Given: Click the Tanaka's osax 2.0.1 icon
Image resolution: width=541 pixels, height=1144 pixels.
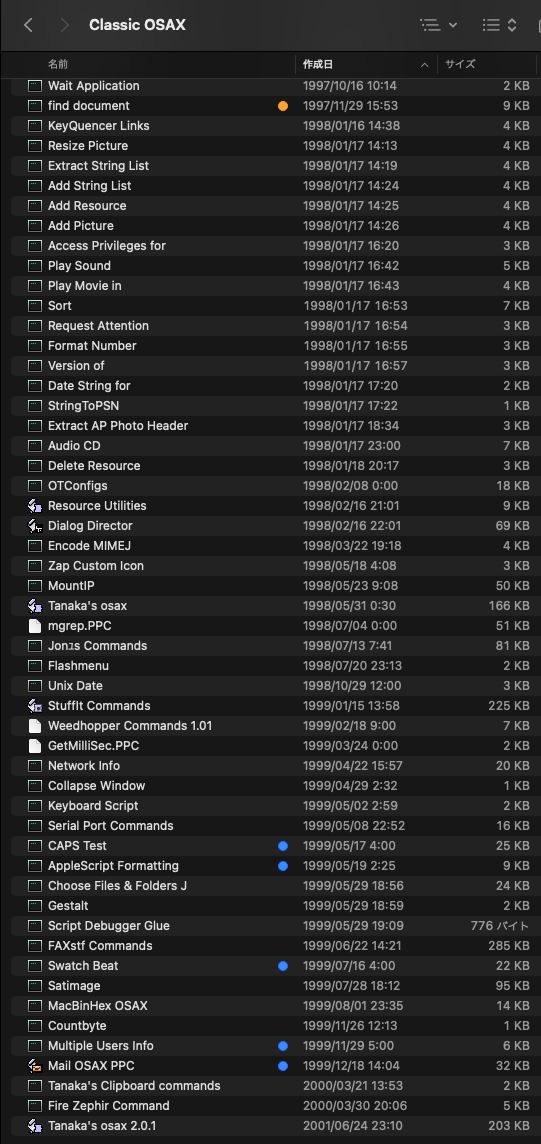Looking at the screenshot, I should point(34,1126).
